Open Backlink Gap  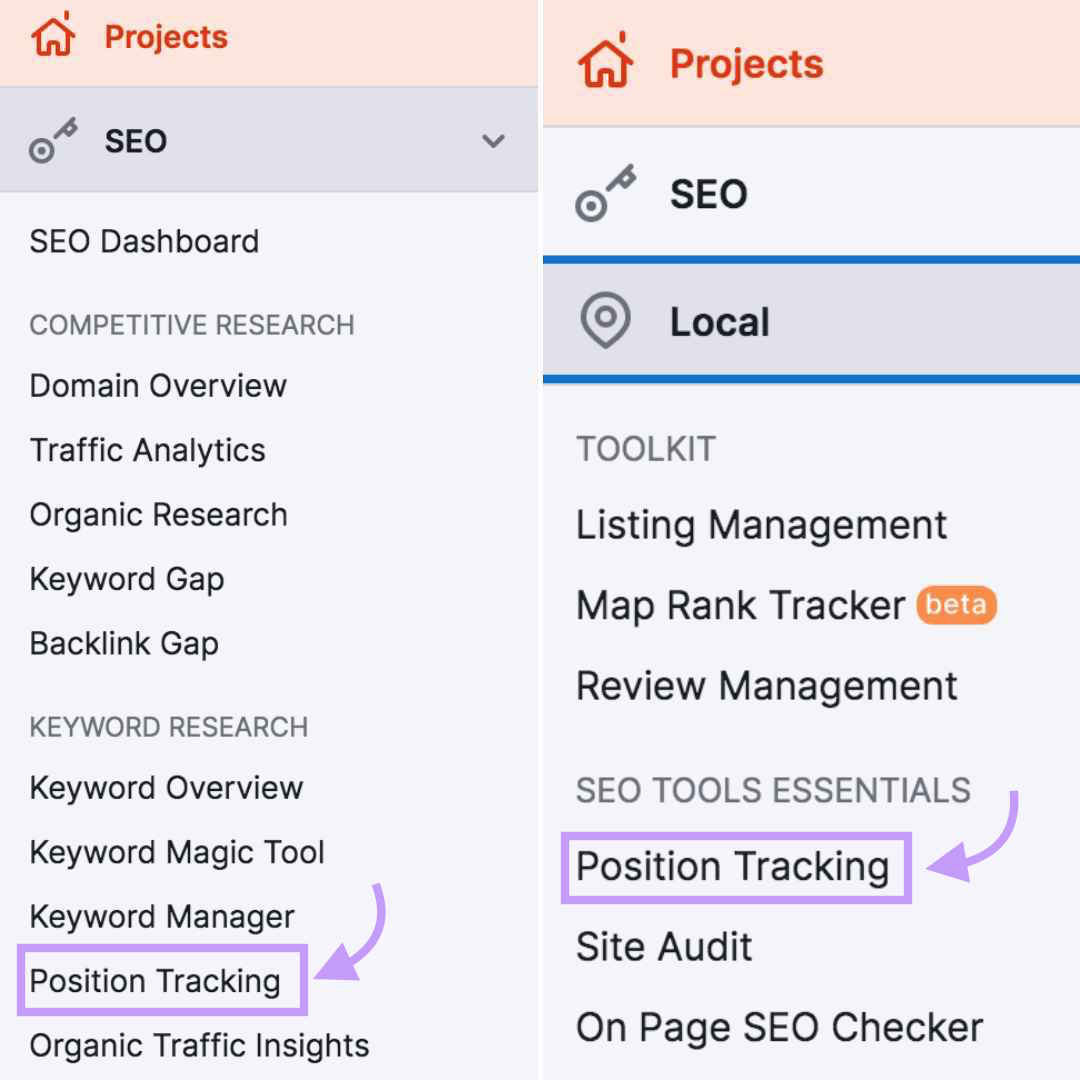124,643
